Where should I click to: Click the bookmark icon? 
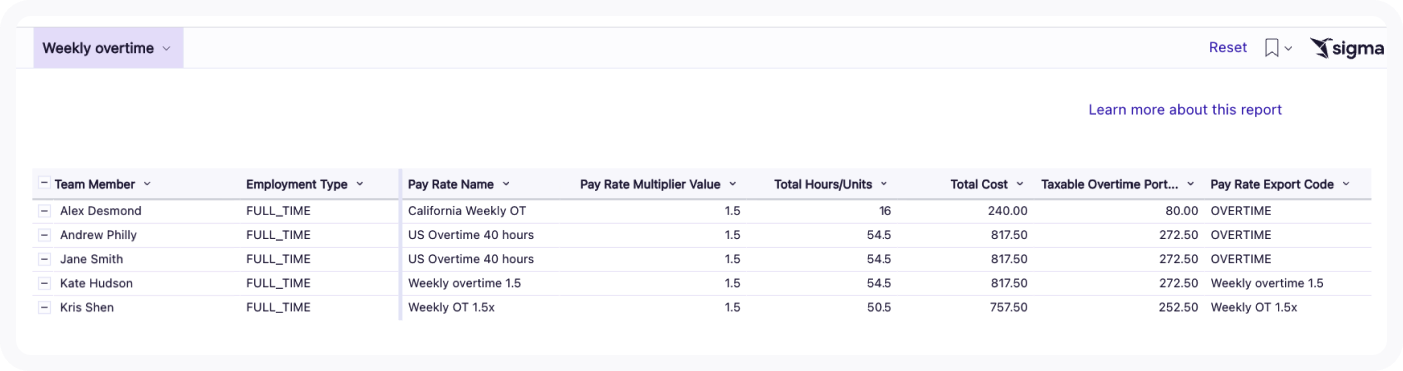[x=1271, y=48]
